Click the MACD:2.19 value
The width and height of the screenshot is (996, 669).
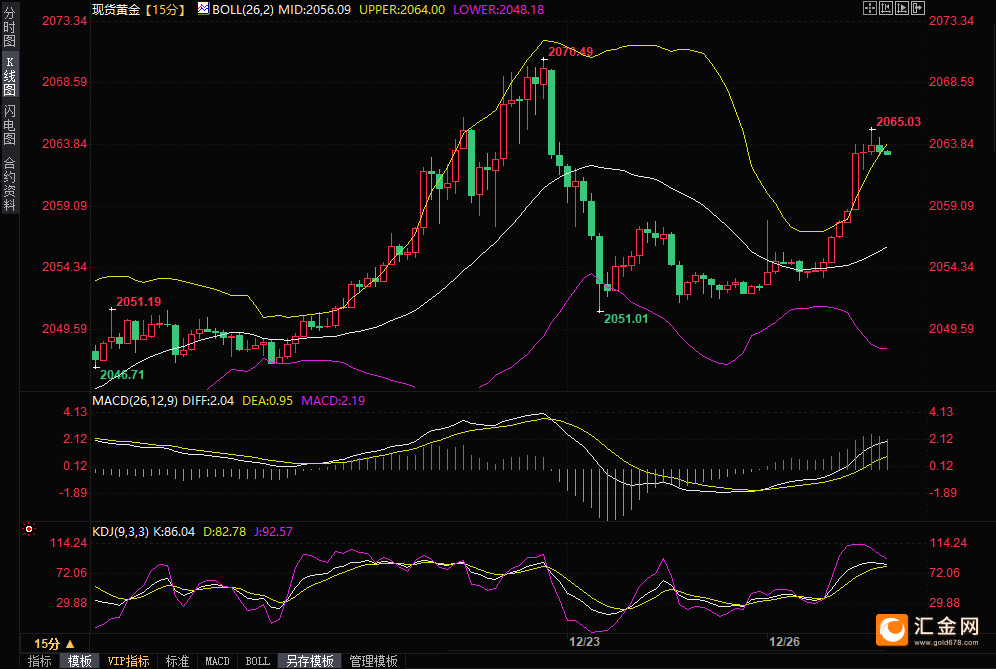pyautogui.click(x=333, y=401)
